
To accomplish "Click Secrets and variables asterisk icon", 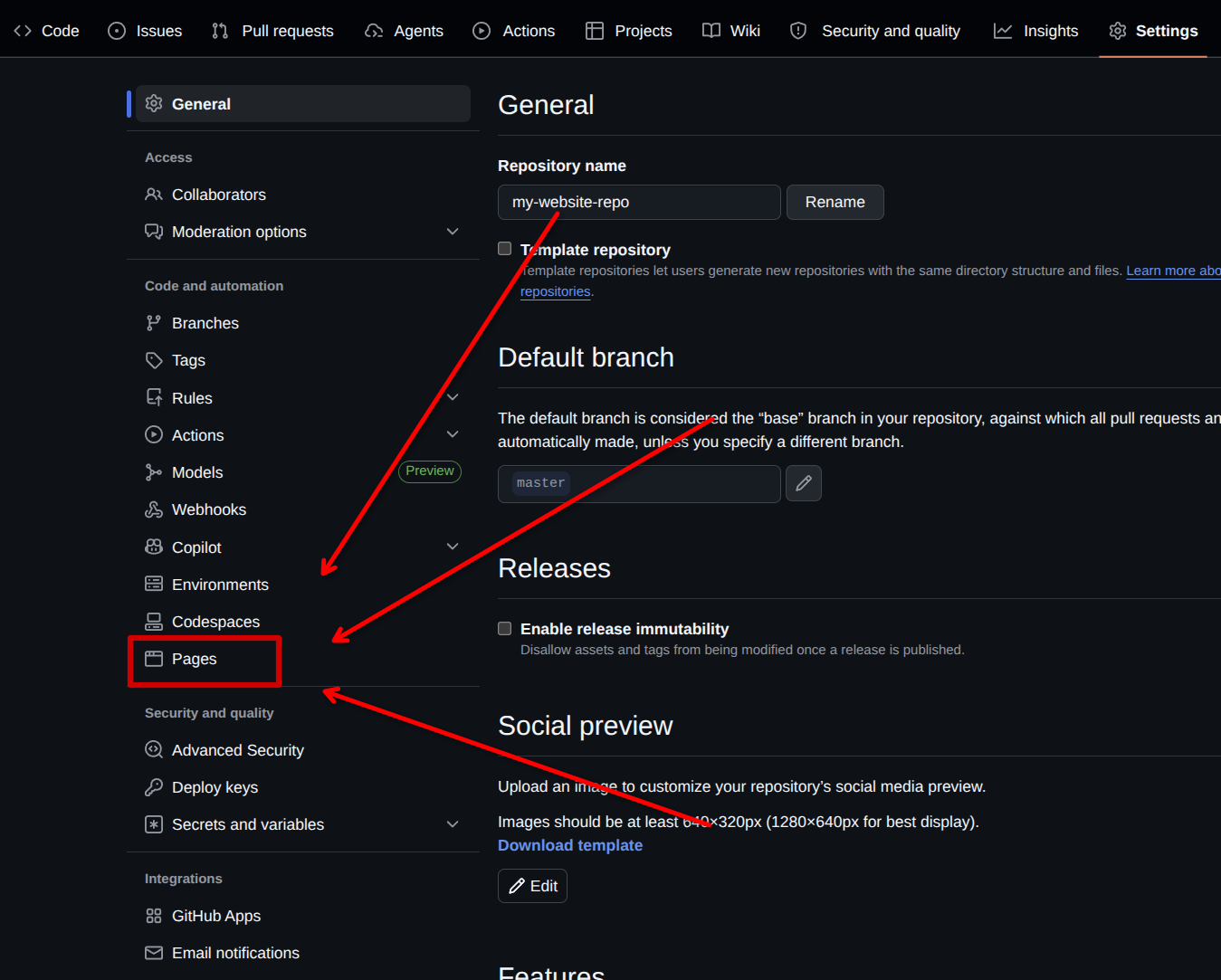I will (154, 824).
